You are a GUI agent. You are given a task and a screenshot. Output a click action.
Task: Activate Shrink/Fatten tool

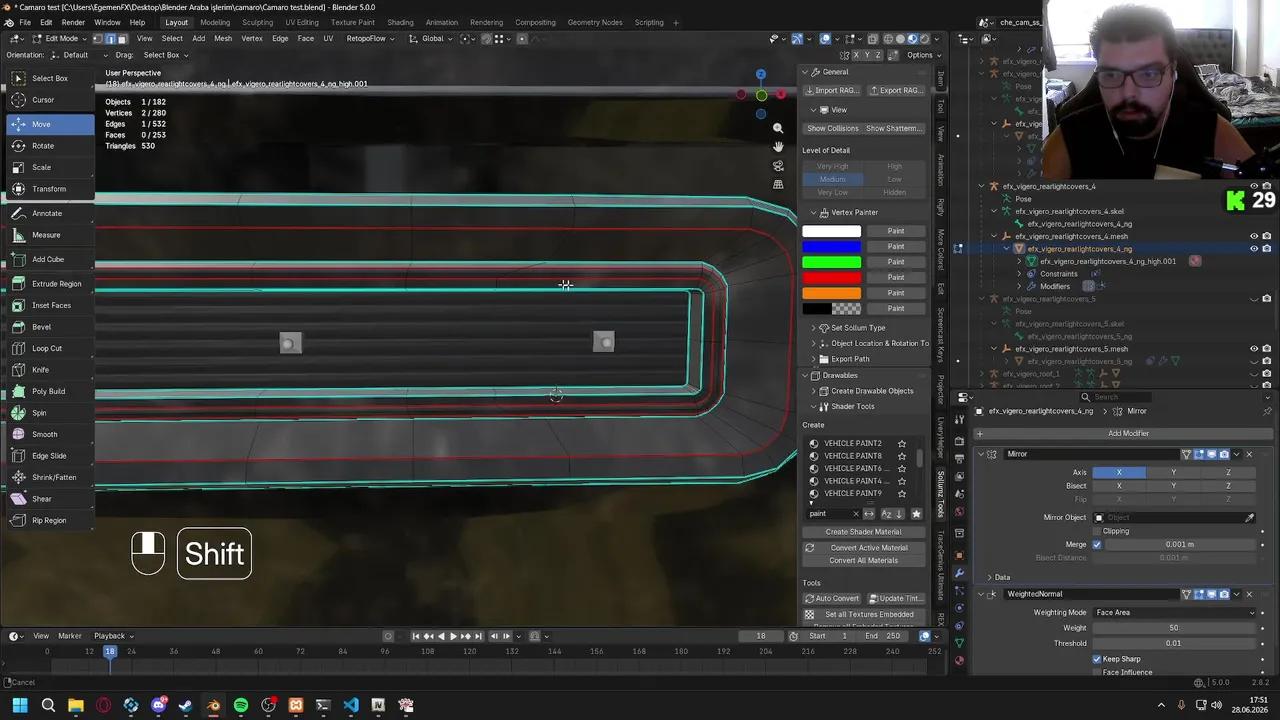coord(50,477)
